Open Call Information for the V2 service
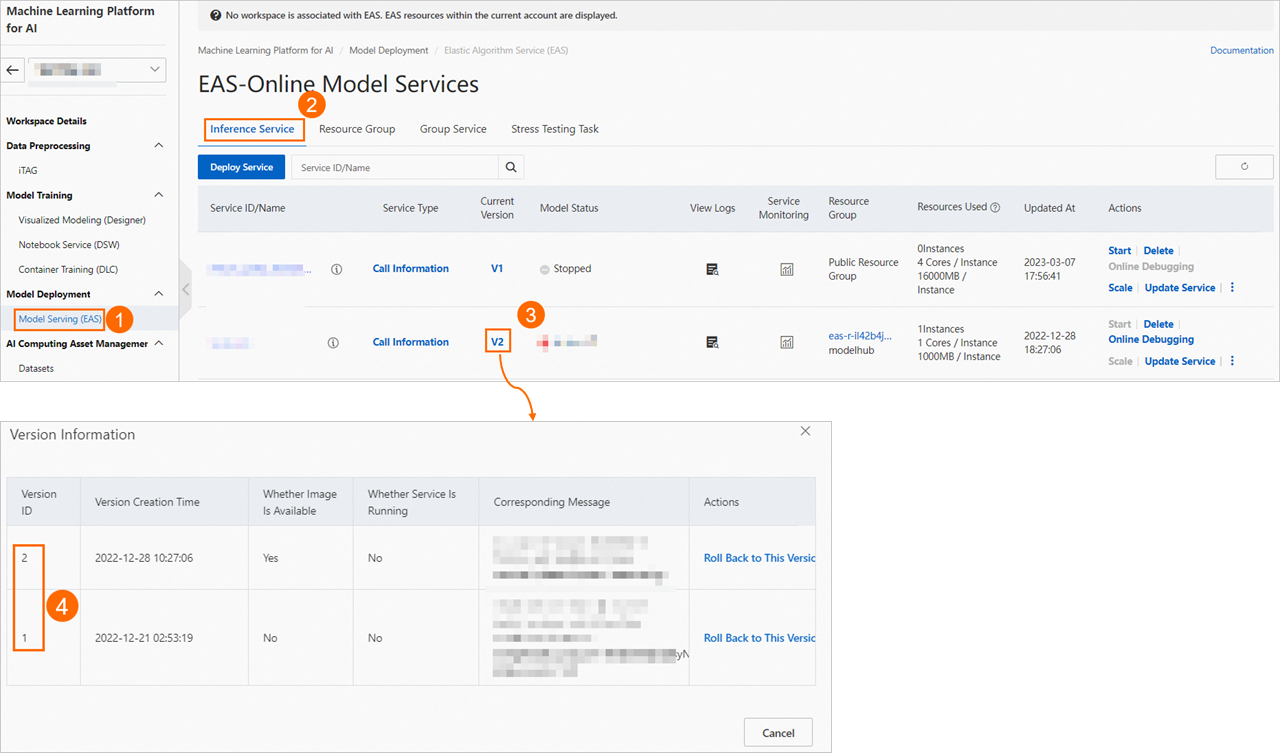The width and height of the screenshot is (1280, 753). [411, 342]
